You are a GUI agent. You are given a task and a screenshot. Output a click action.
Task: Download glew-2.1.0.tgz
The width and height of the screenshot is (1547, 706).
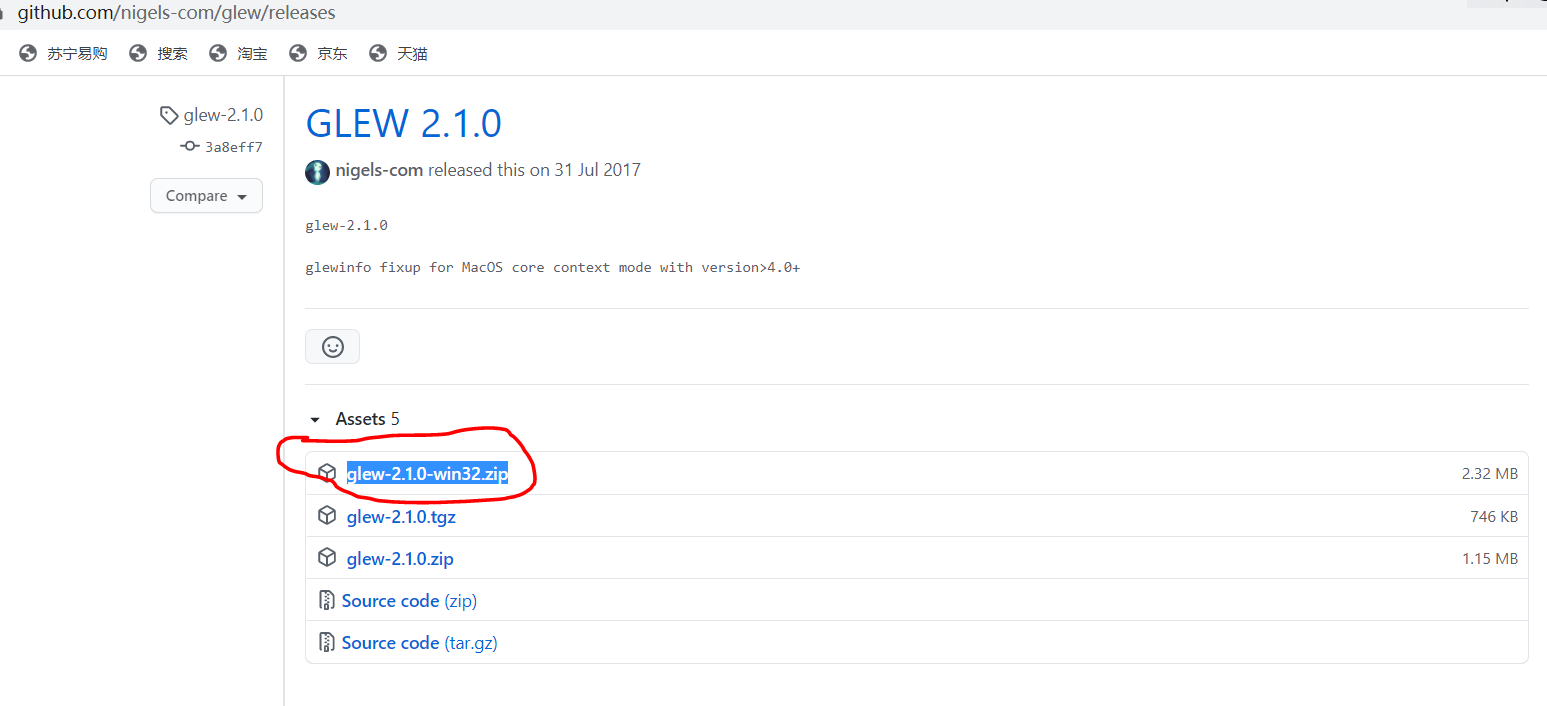click(x=401, y=516)
